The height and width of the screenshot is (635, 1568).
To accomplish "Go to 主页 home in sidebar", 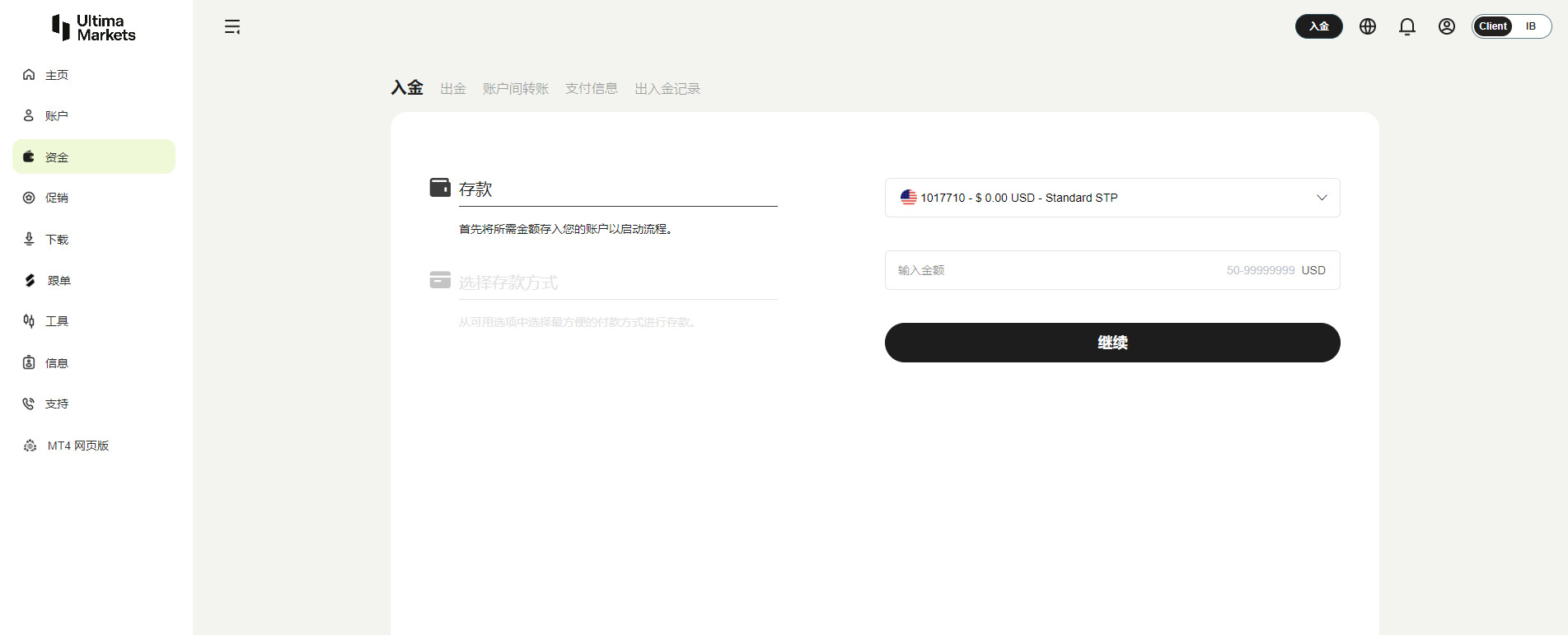I will pyautogui.click(x=56, y=75).
